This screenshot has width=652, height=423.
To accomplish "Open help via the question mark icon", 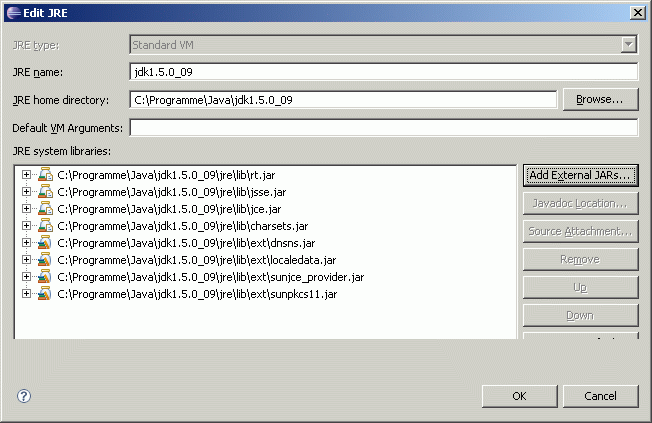I will pyautogui.click(x=24, y=396).
